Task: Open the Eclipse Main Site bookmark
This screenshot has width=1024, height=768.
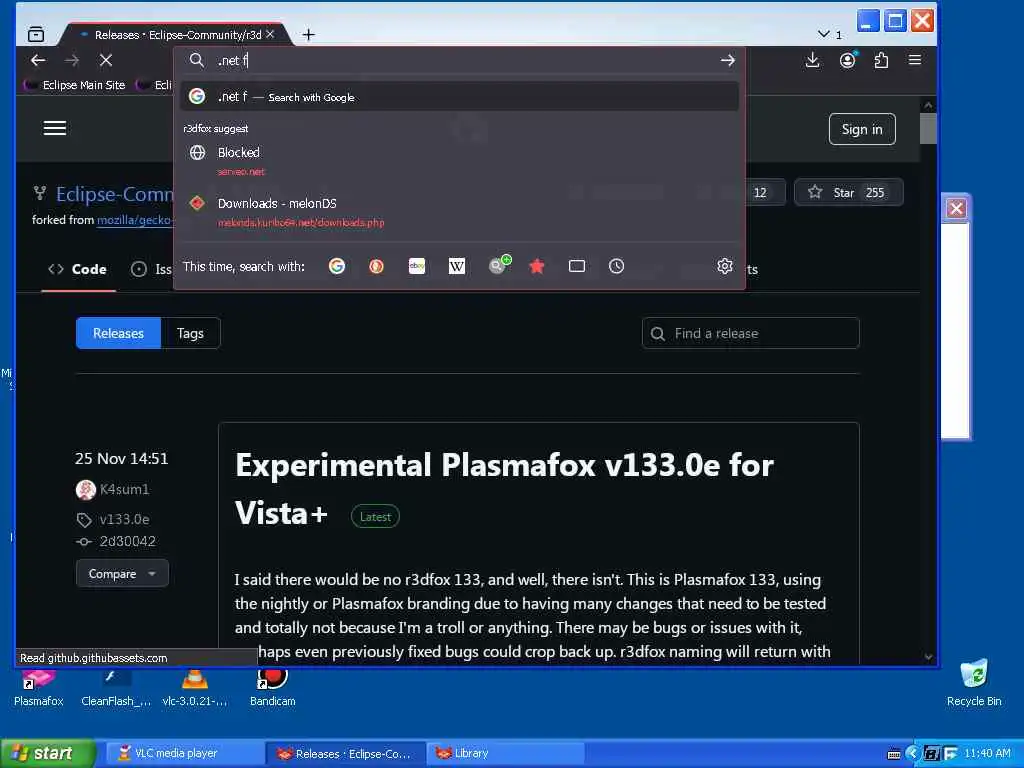Action: point(75,85)
